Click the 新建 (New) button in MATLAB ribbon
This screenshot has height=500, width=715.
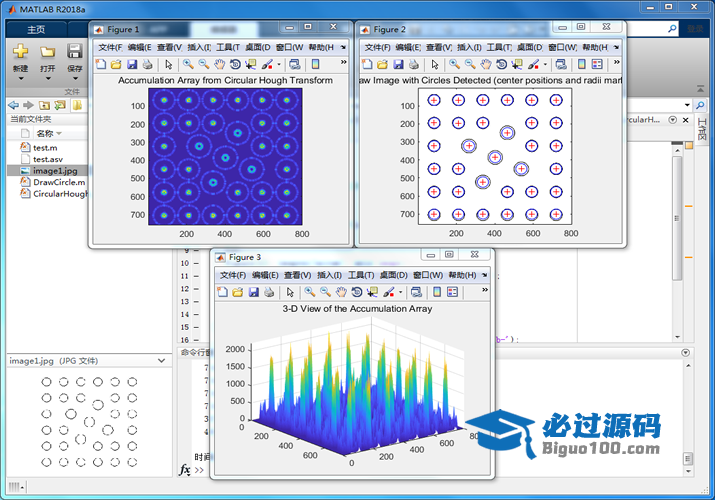(20, 58)
